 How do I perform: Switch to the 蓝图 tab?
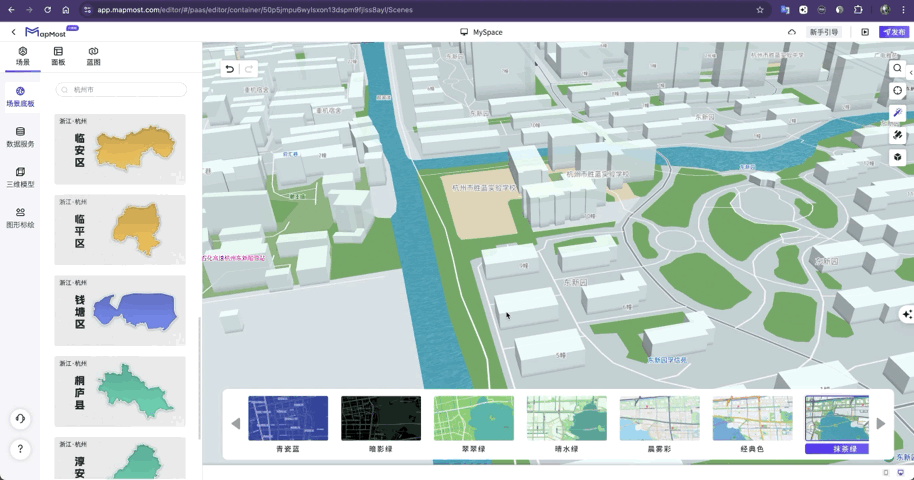[x=93, y=57]
